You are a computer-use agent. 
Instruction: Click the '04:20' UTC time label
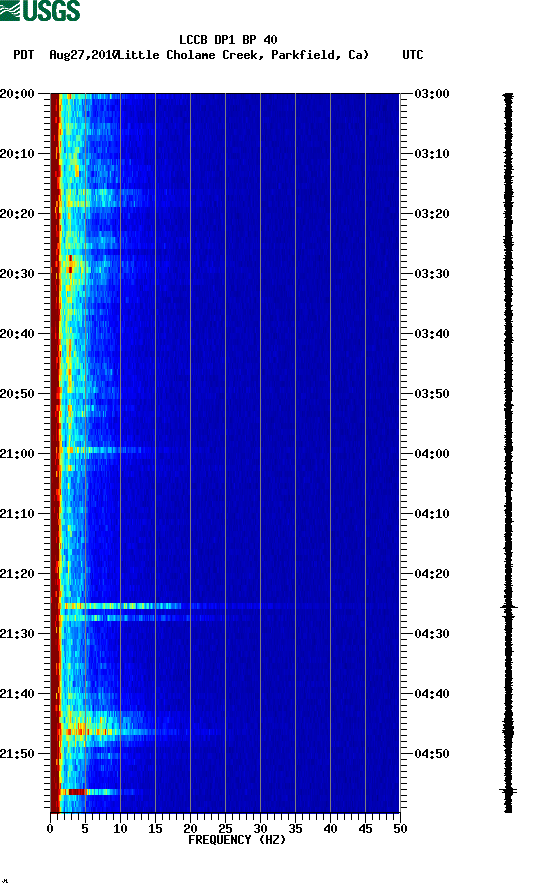[432, 573]
